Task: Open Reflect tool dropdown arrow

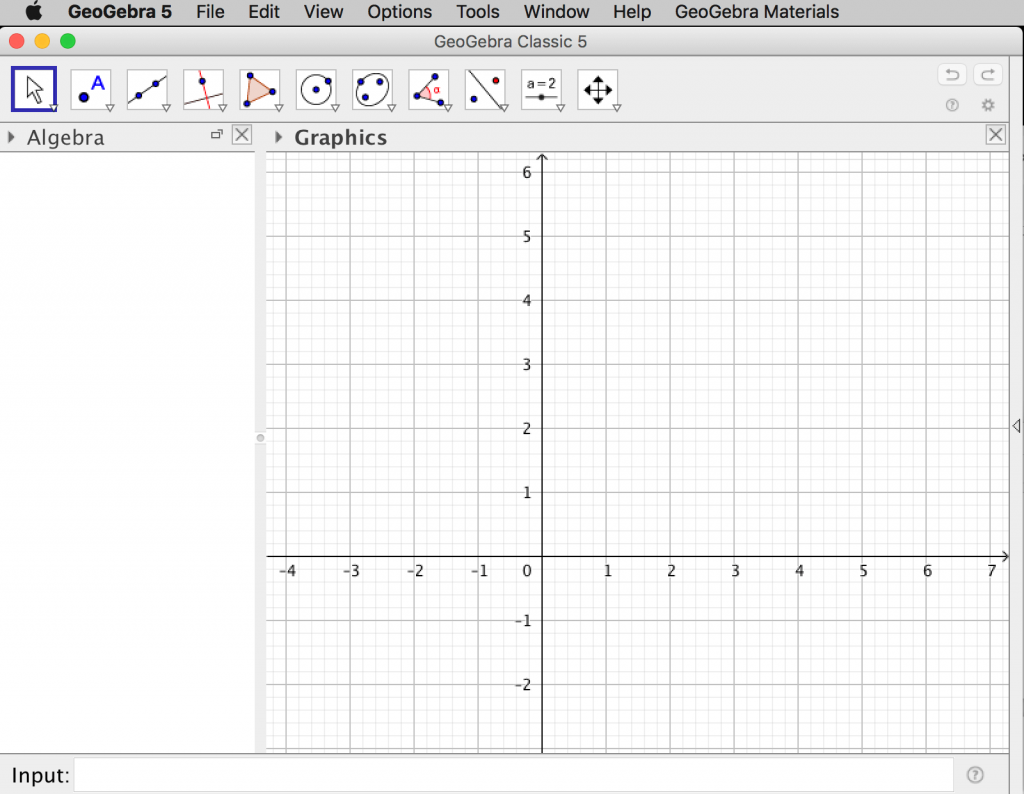Action: (x=504, y=108)
